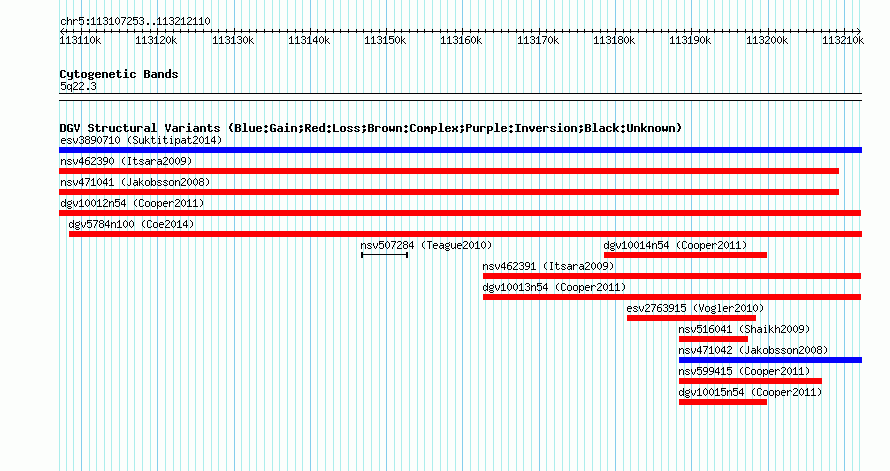Click the 113130k ruler mark
The height and width of the screenshot is (471, 890).
point(233,40)
